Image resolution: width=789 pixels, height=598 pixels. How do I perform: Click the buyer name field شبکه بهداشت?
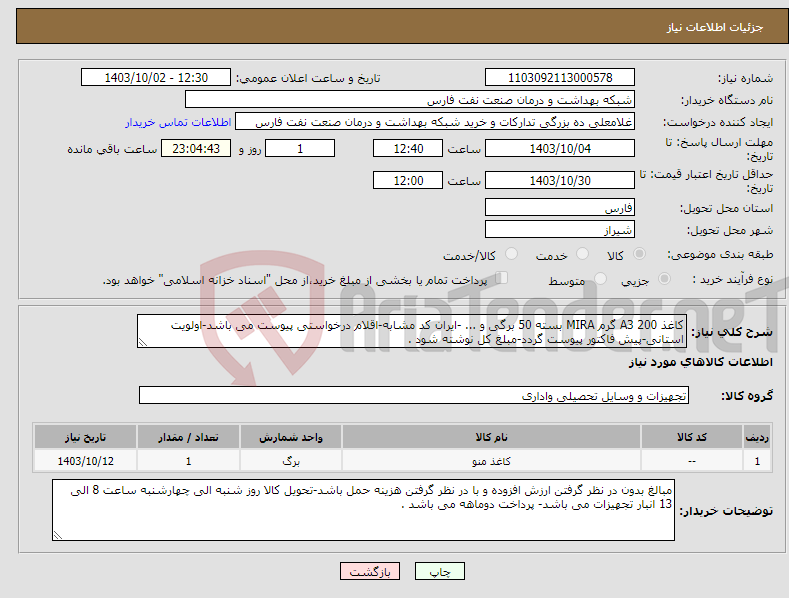[410, 100]
